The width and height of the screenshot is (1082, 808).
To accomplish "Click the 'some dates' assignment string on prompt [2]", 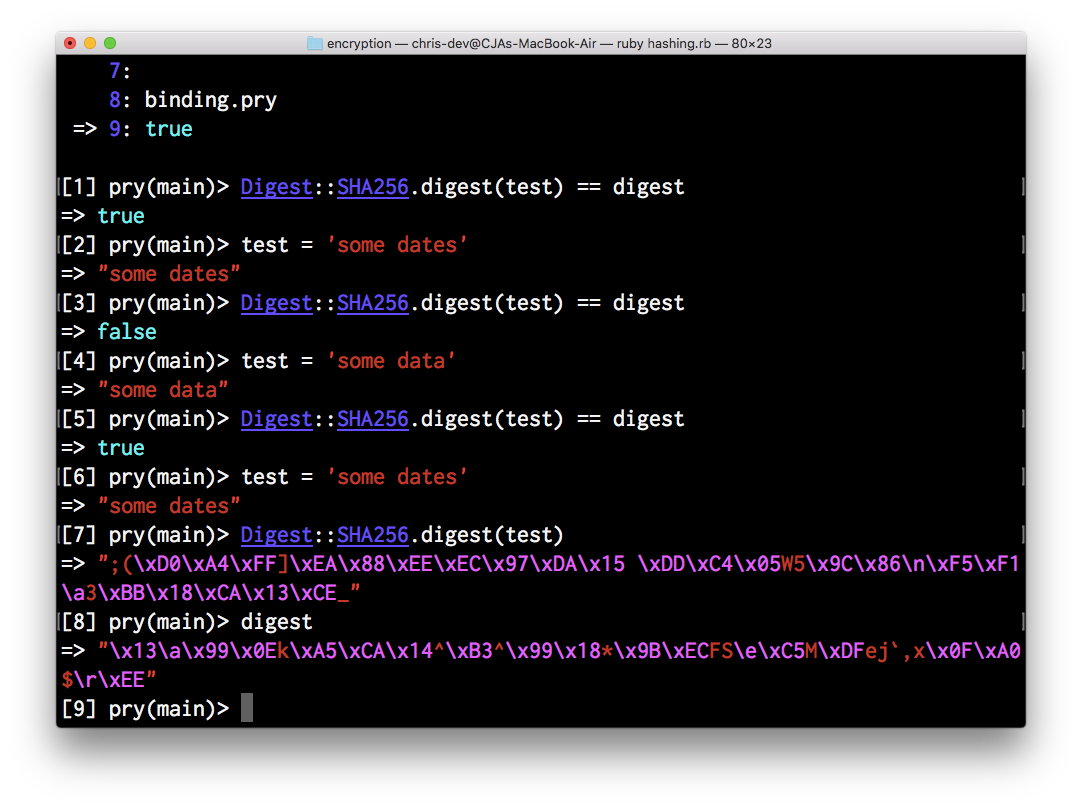I will [x=397, y=245].
